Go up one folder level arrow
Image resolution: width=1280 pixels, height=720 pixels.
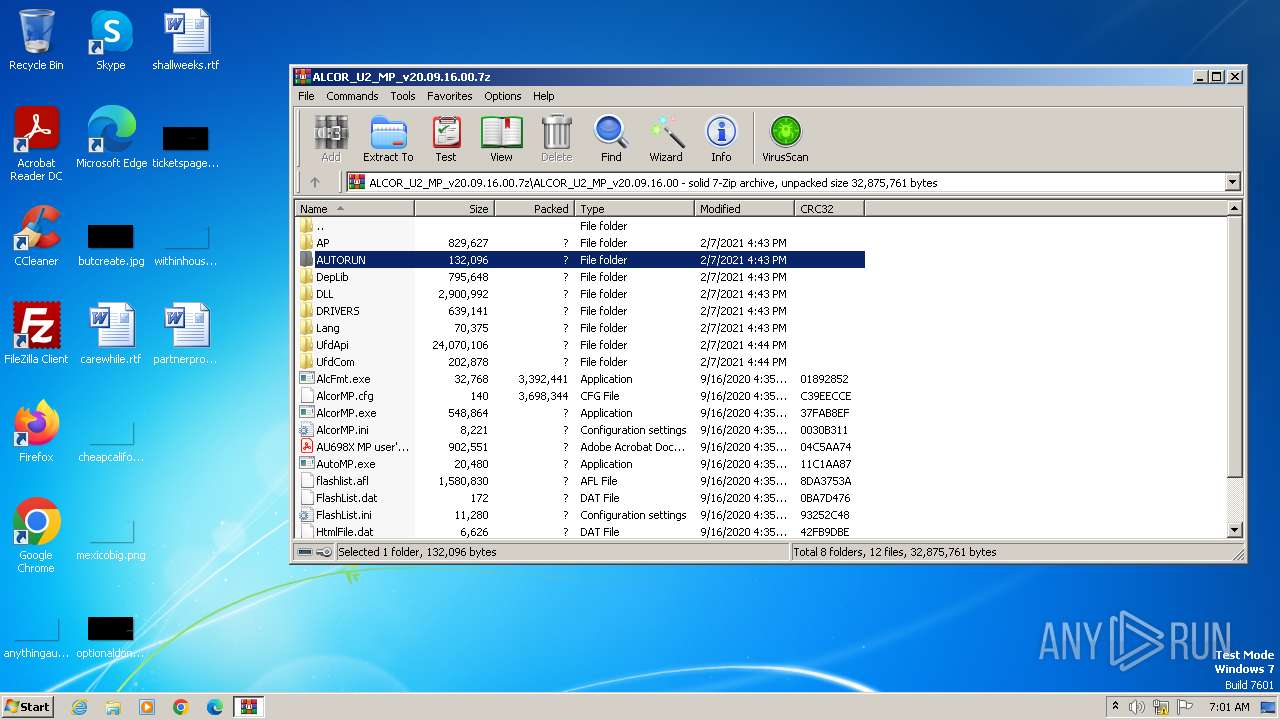(x=315, y=182)
